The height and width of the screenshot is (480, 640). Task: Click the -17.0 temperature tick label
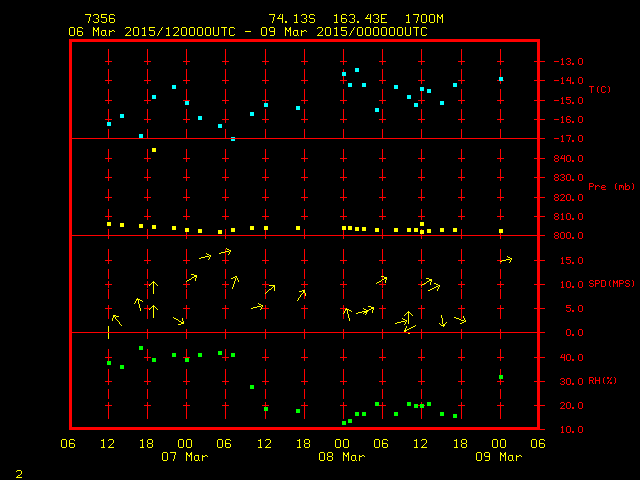[x=561, y=139]
